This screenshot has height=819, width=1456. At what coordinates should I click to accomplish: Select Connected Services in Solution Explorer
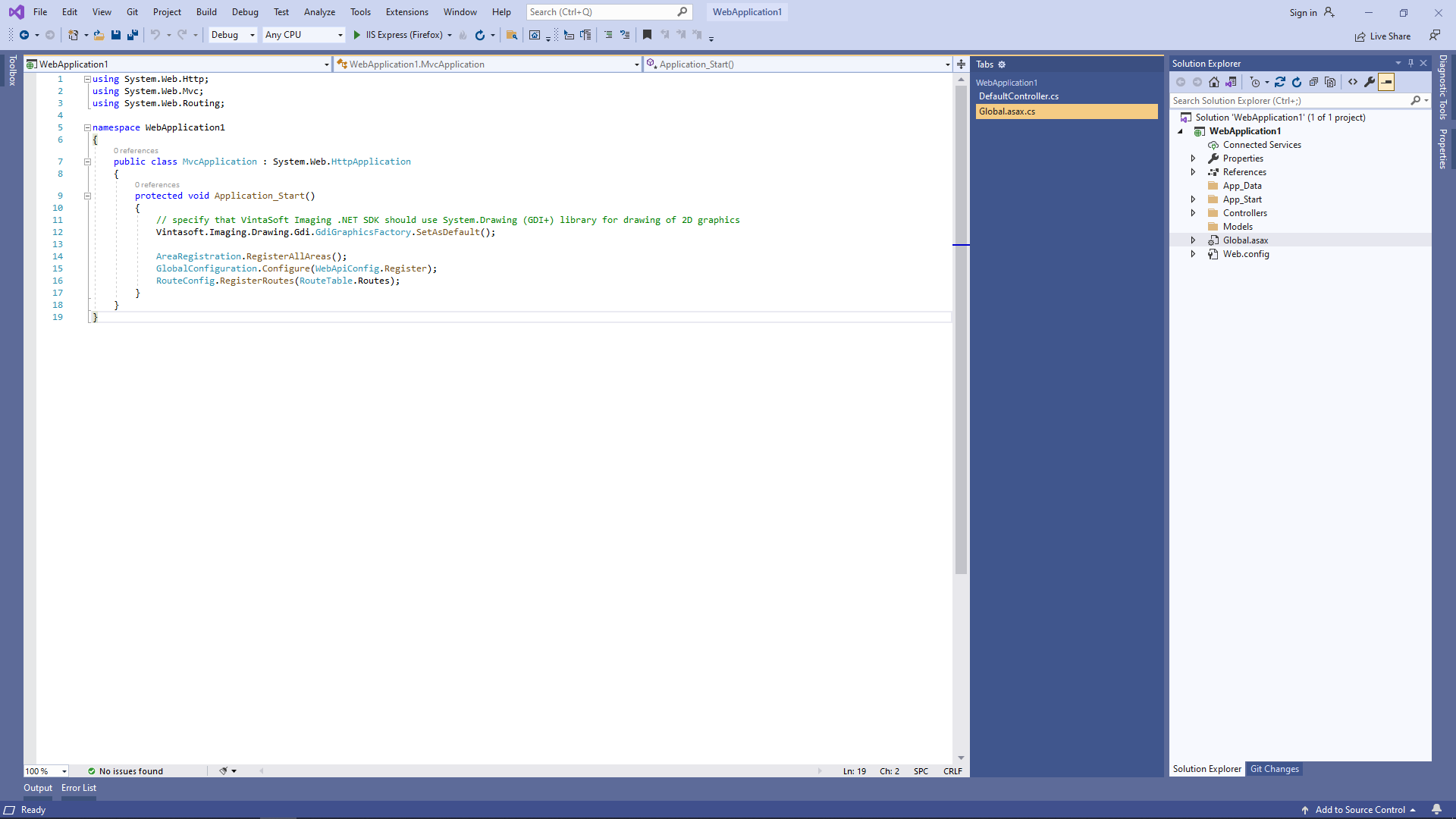pyautogui.click(x=1261, y=145)
